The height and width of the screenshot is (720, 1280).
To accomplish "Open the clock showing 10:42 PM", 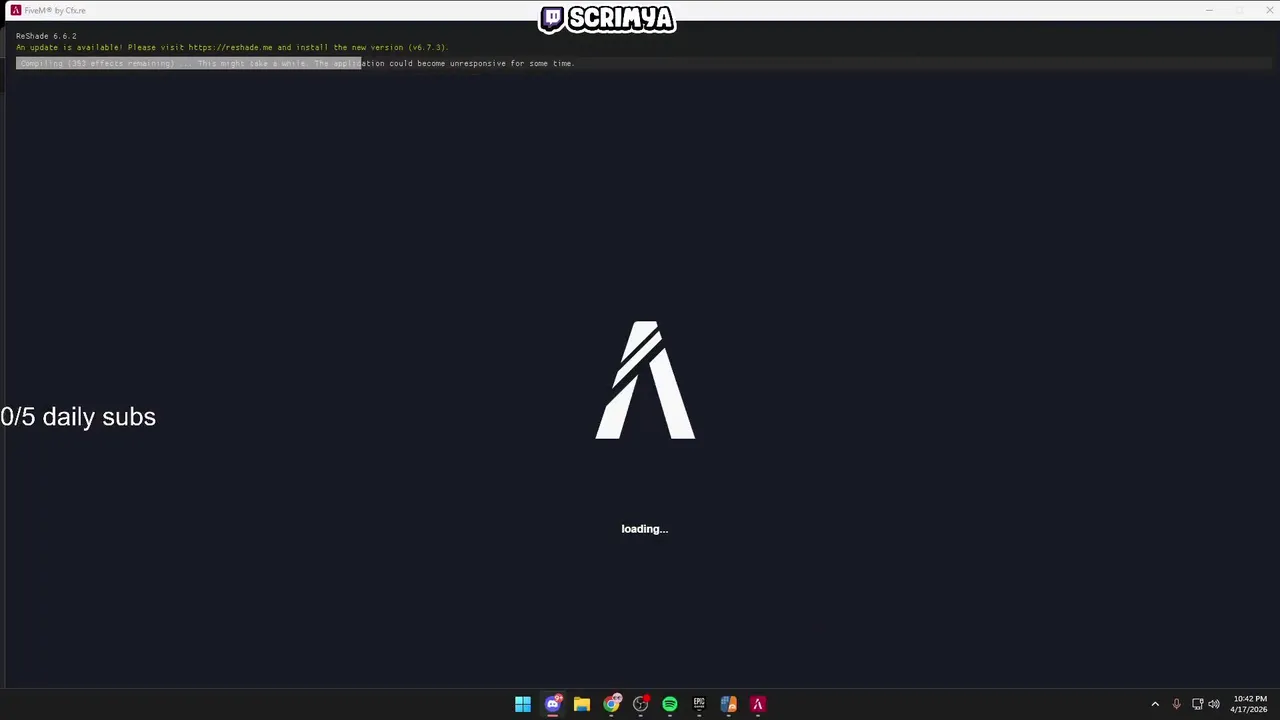I will coord(1250,704).
